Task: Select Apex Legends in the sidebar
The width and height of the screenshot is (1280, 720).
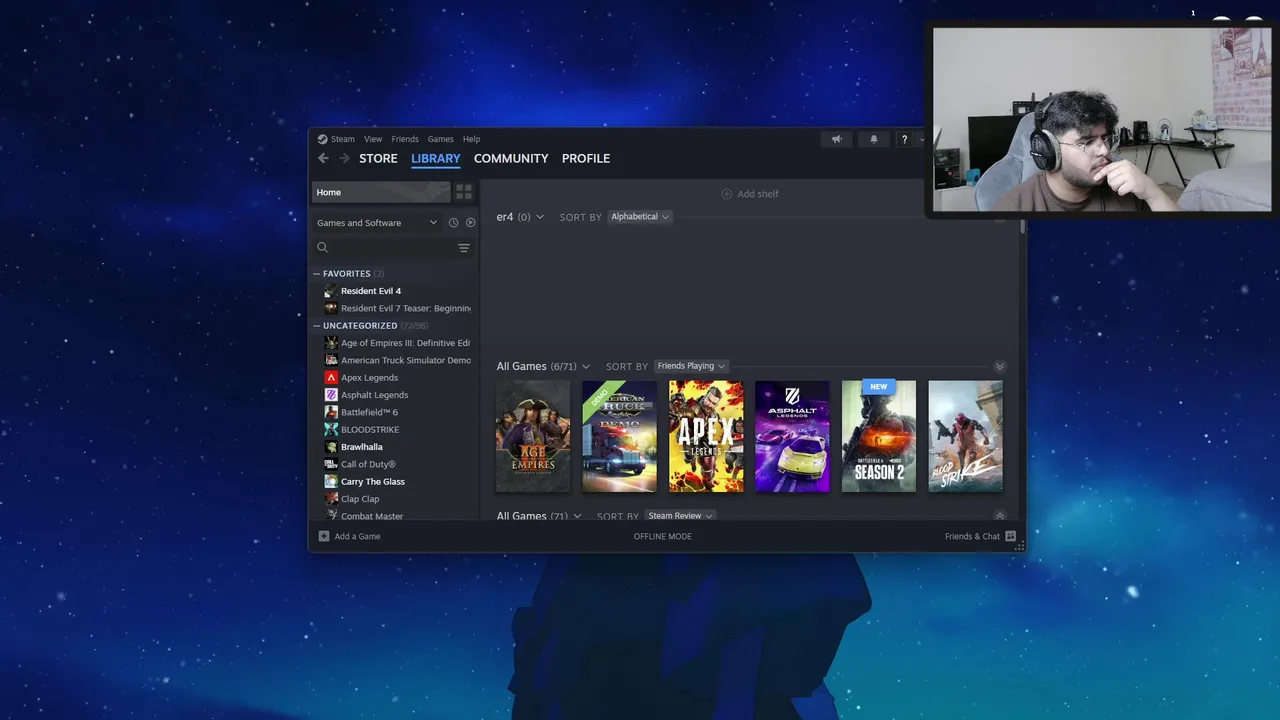Action: coord(369,378)
